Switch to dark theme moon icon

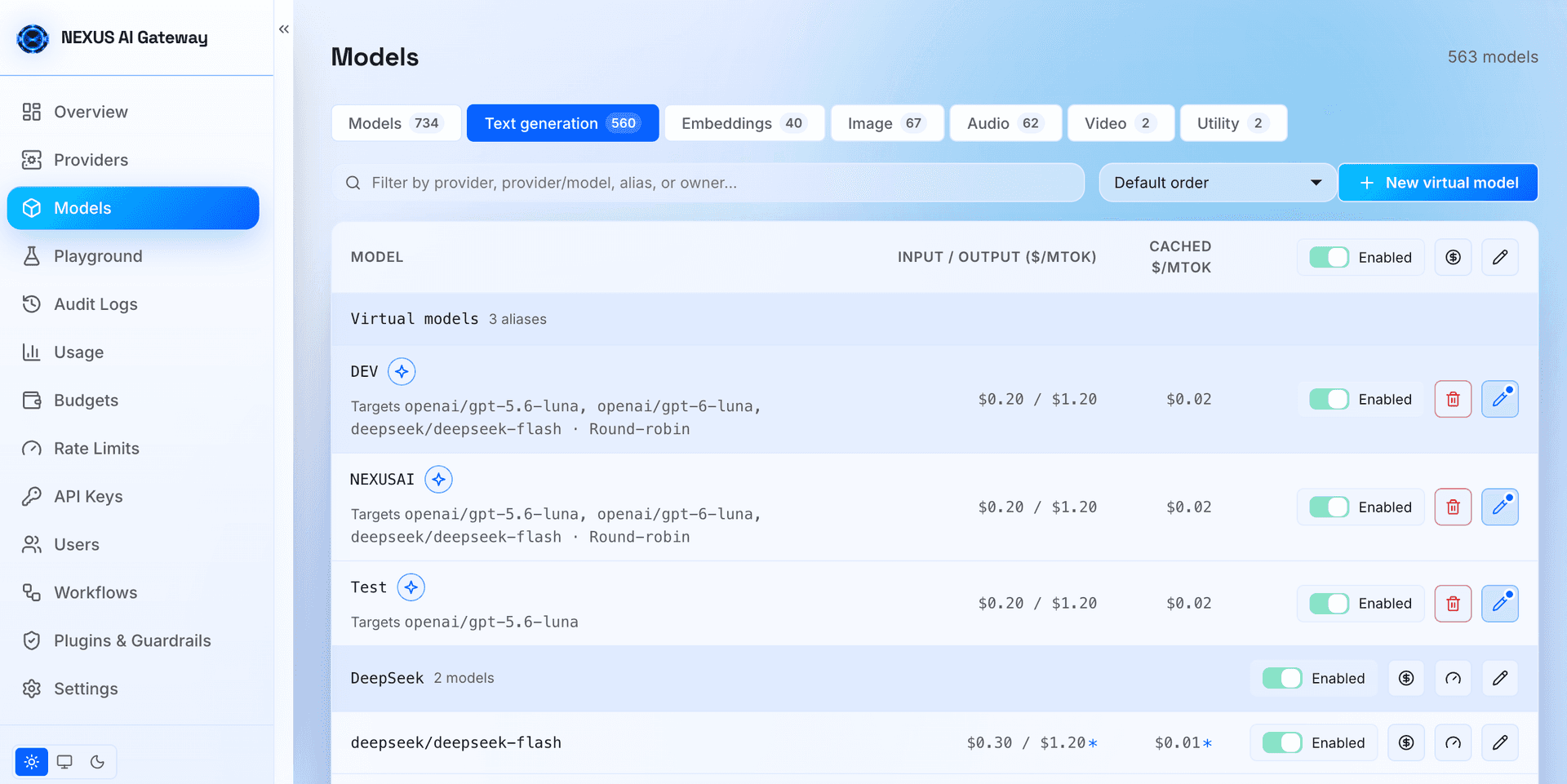(97, 762)
